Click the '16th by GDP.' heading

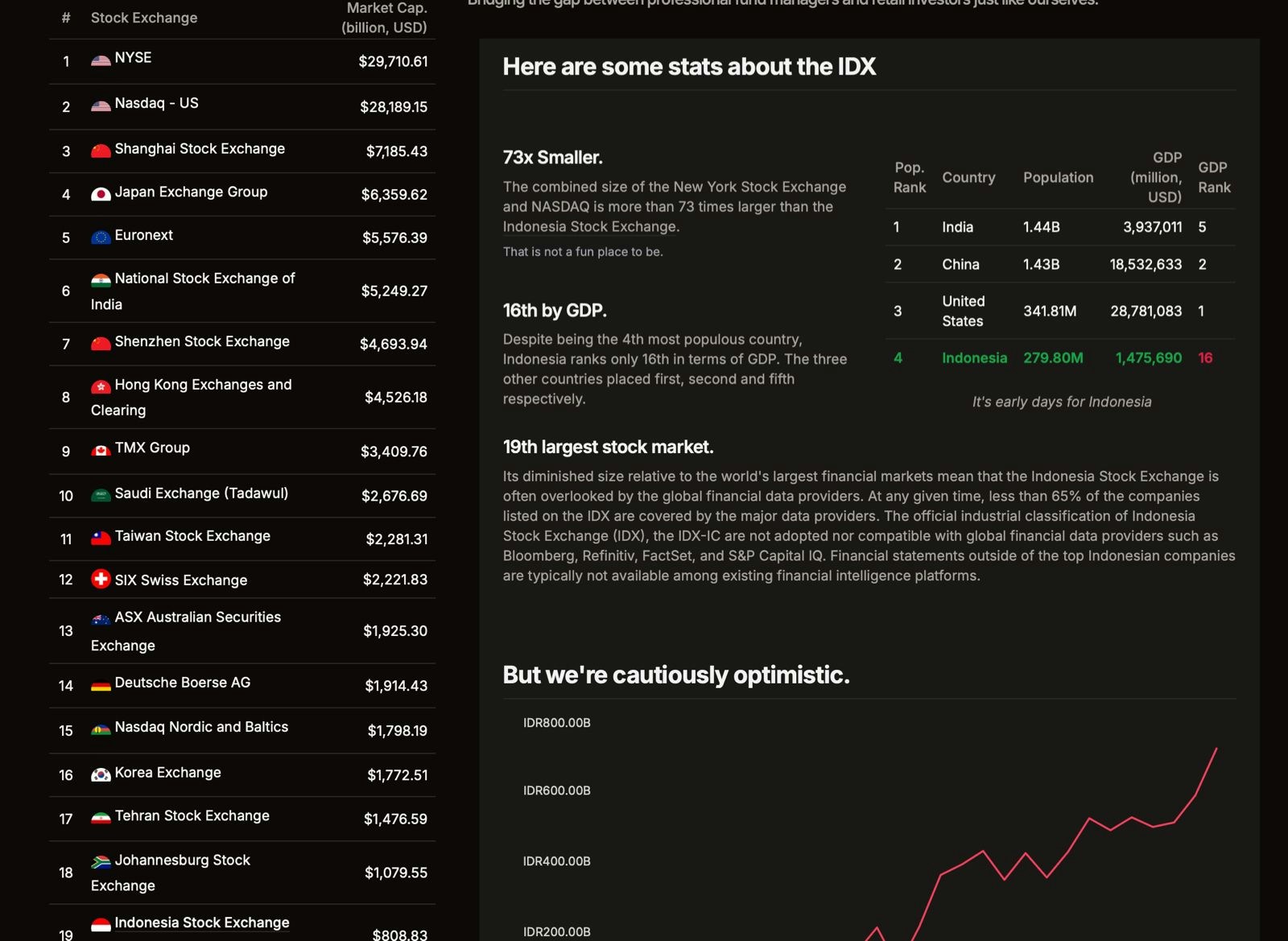555,310
